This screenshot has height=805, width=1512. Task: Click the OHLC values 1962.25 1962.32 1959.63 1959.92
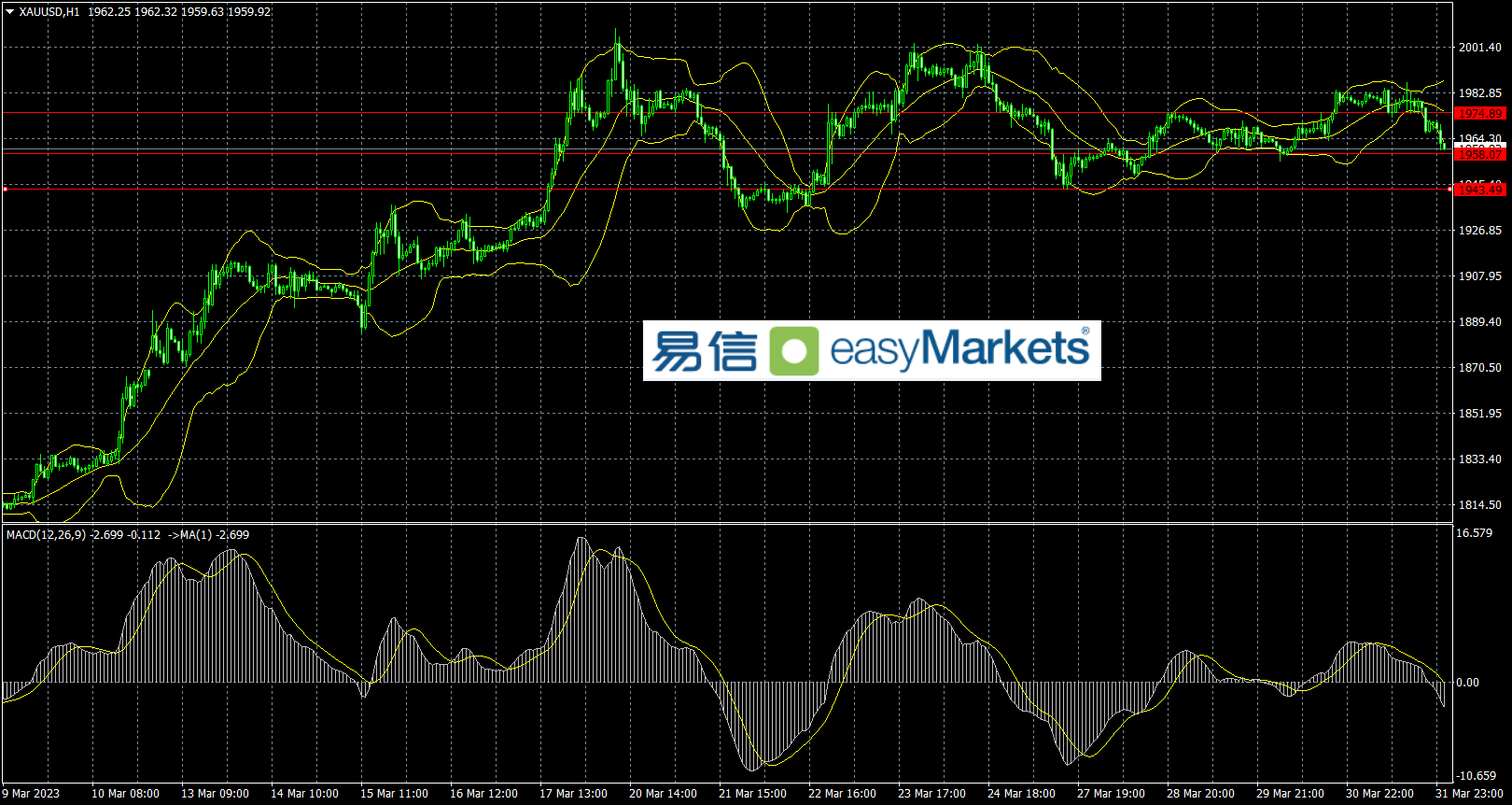[x=179, y=12]
